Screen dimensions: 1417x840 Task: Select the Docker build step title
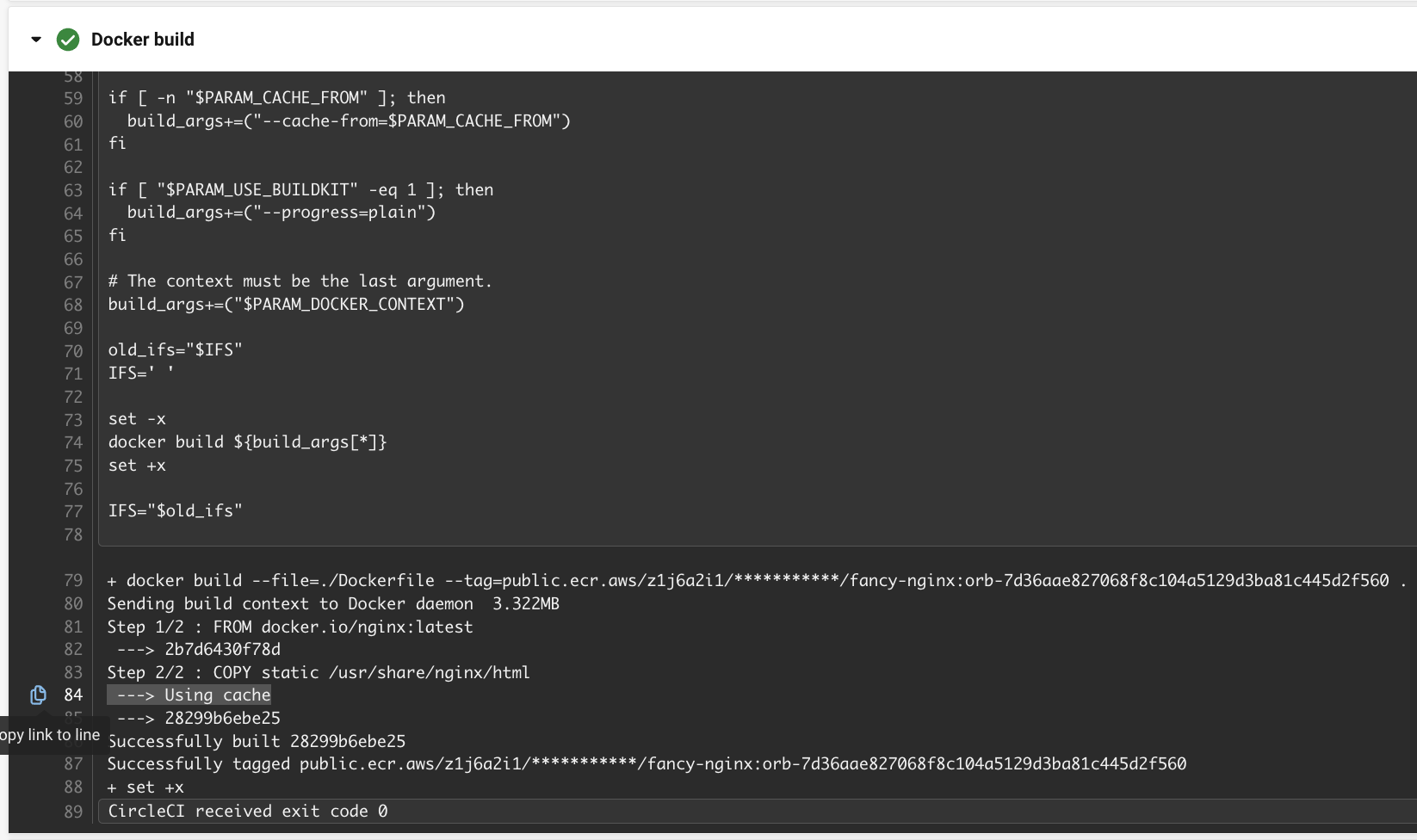tap(143, 40)
